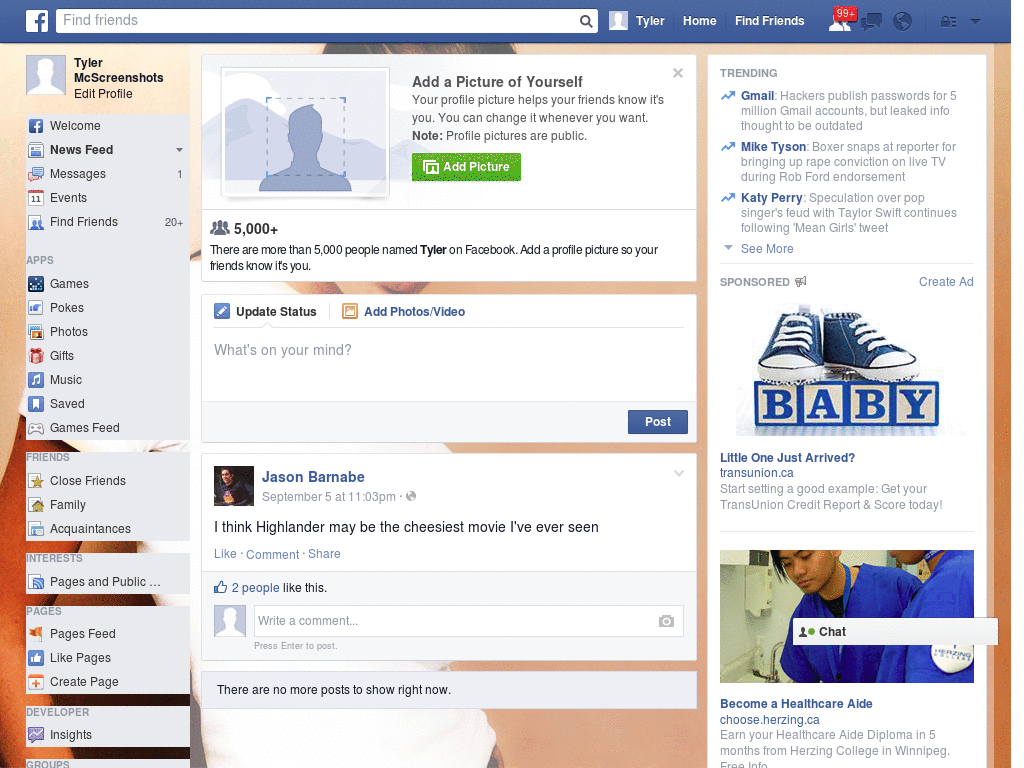Image resolution: width=1024 pixels, height=768 pixels.
Task: Click the Facebook logo icon
Action: (x=37, y=21)
